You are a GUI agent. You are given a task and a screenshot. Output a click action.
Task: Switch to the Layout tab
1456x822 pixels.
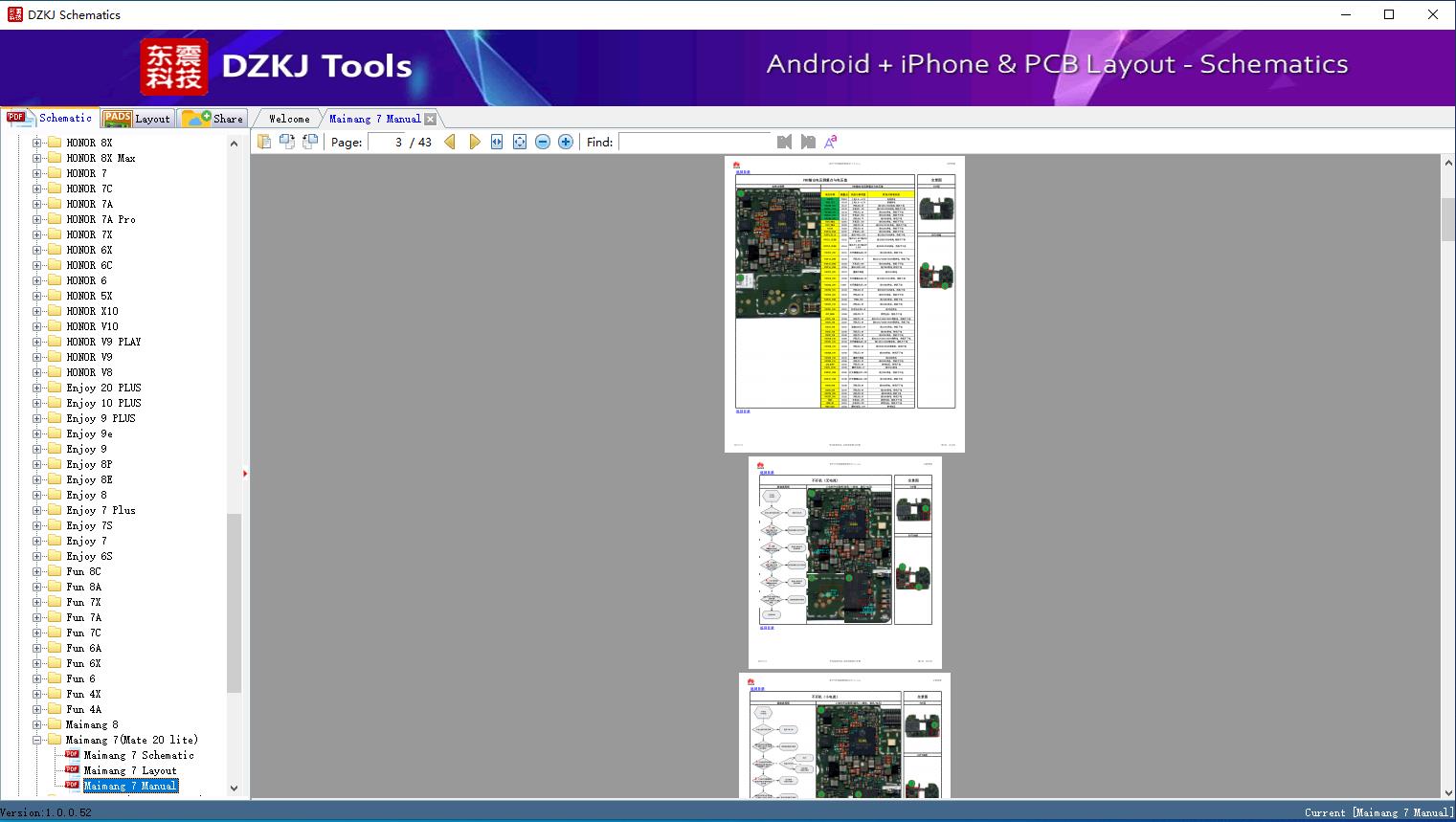[x=138, y=119]
